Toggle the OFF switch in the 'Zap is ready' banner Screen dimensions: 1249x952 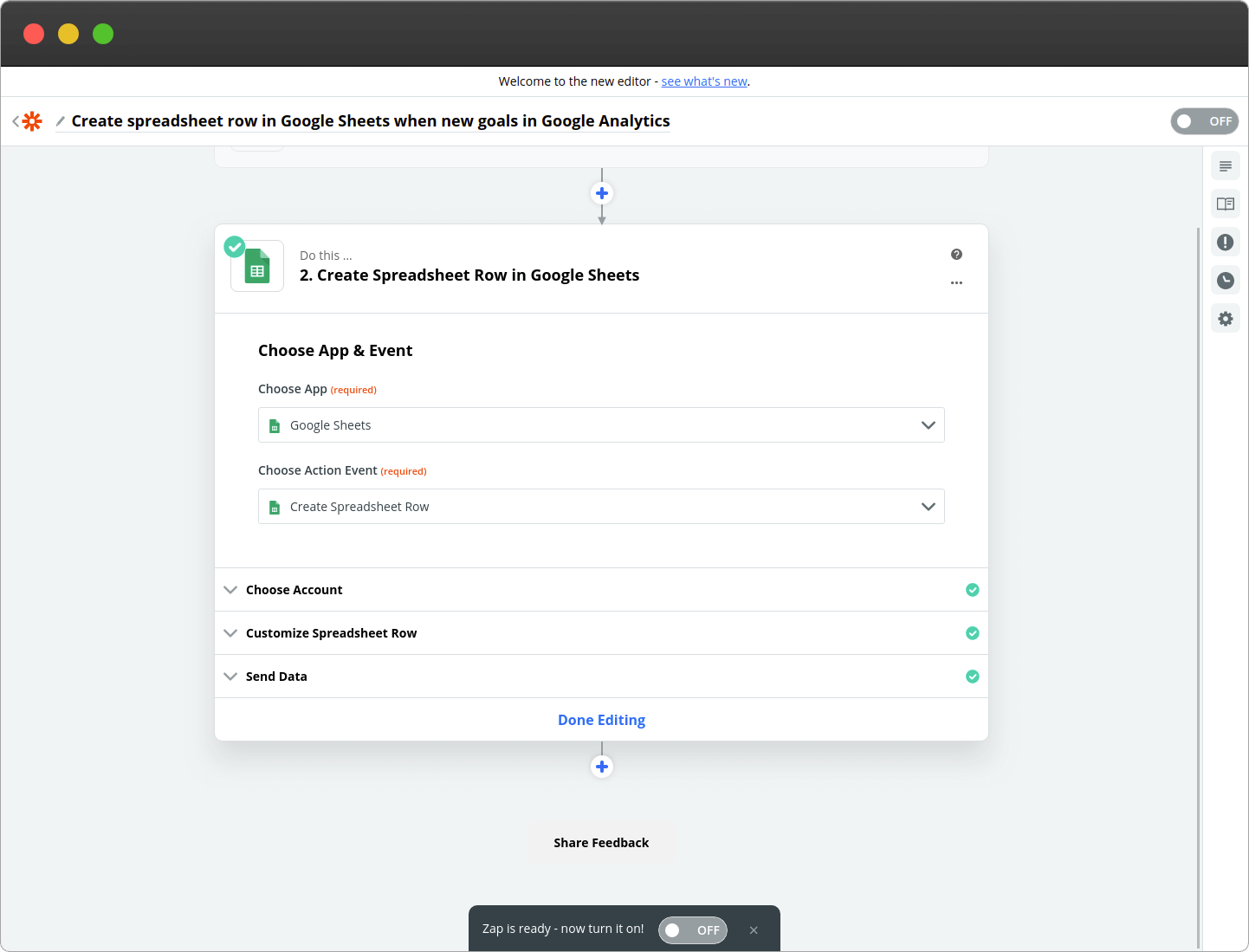[x=693, y=930]
